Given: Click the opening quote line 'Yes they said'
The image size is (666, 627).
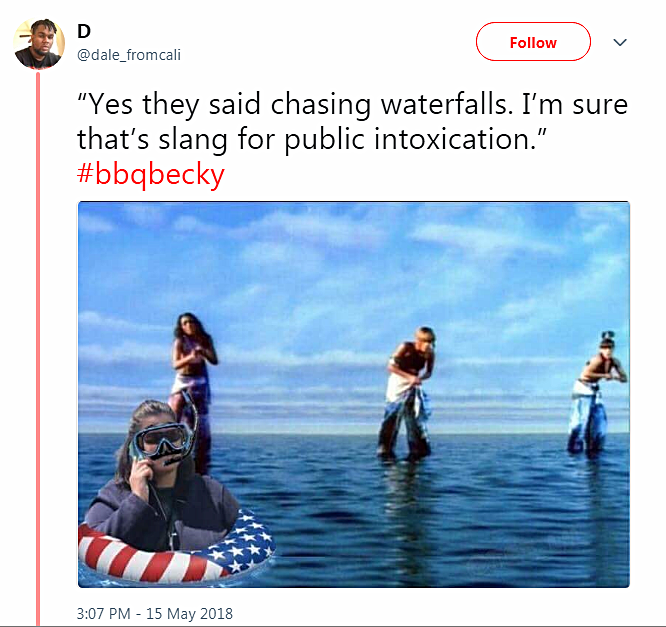Looking at the screenshot, I should coord(169,104).
